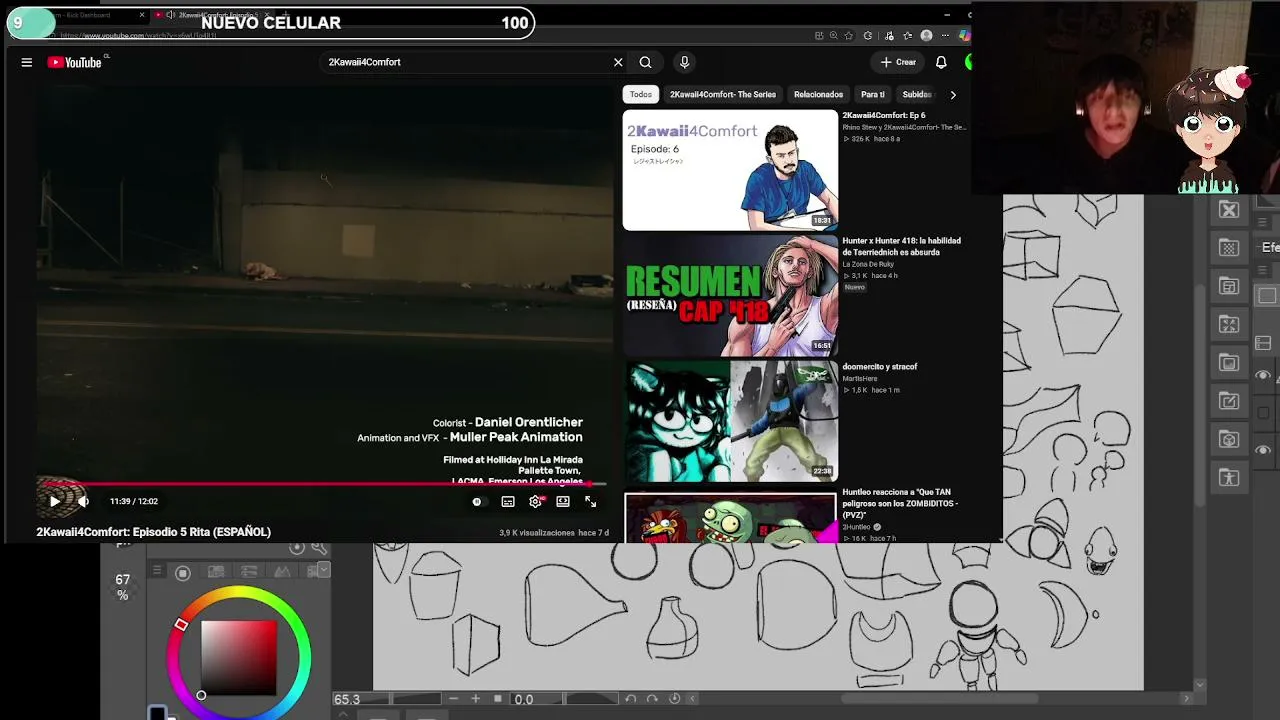
Task: Visit the La Zona De Ruky channel
Action: click(x=868, y=264)
